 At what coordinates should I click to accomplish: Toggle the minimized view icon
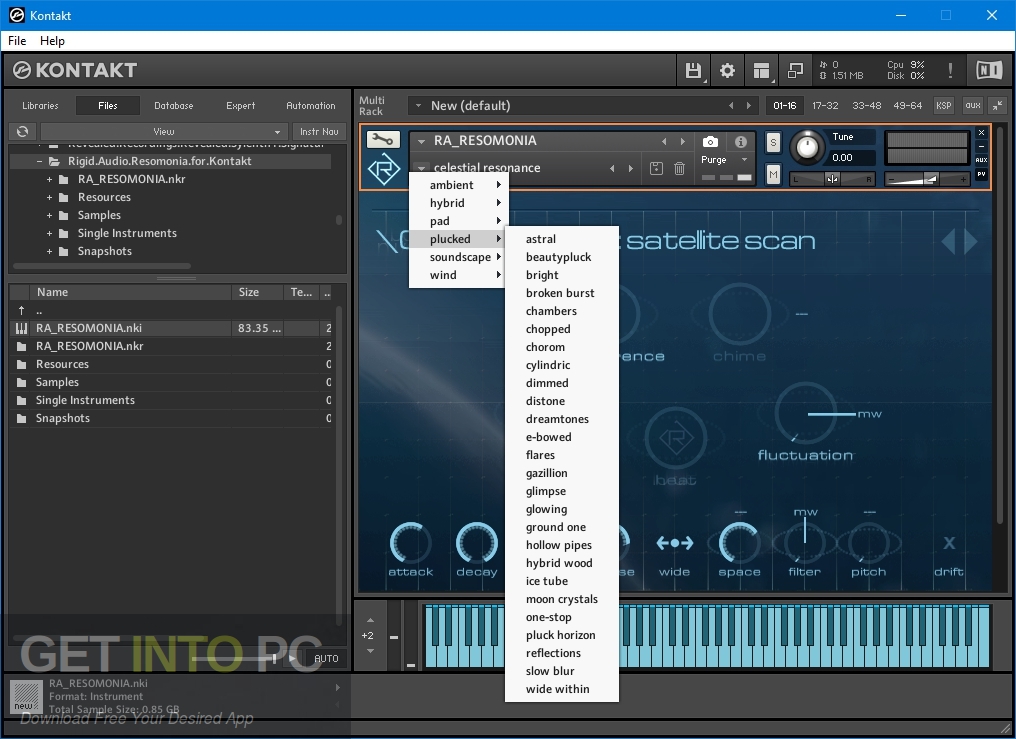click(795, 70)
